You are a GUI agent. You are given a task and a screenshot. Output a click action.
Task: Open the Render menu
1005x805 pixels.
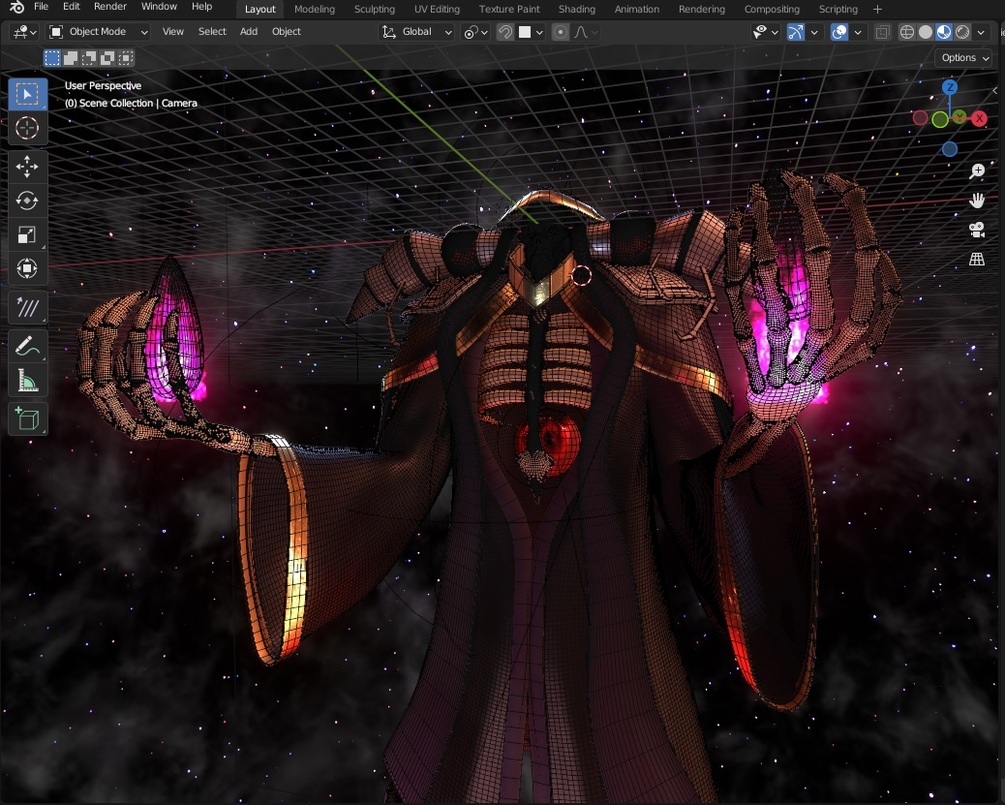pos(110,6)
